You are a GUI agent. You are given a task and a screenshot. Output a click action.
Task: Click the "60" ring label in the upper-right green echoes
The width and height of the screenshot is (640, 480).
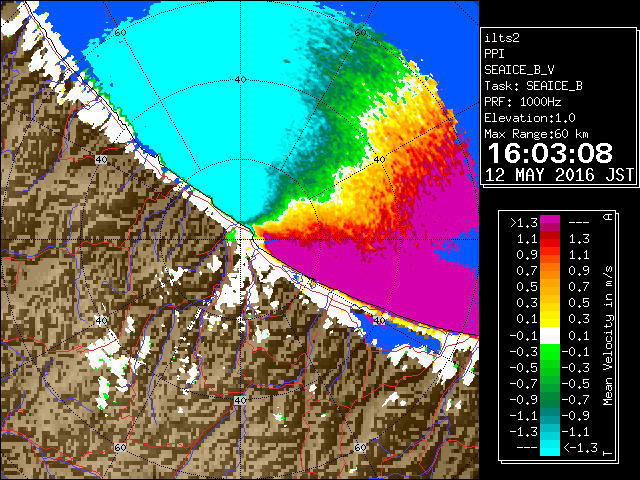[360, 32]
